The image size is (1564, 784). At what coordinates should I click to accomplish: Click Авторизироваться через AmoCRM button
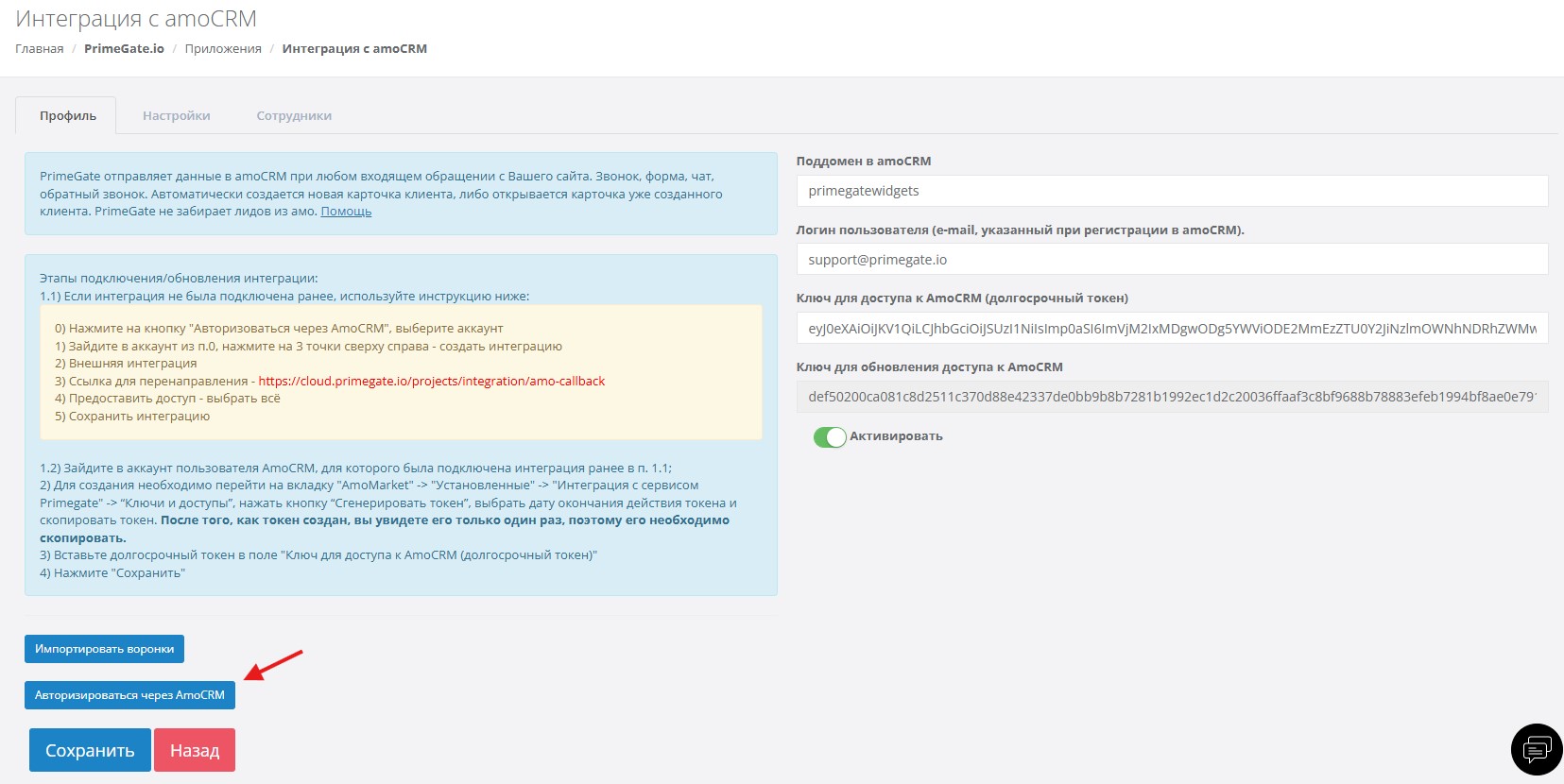(x=129, y=695)
